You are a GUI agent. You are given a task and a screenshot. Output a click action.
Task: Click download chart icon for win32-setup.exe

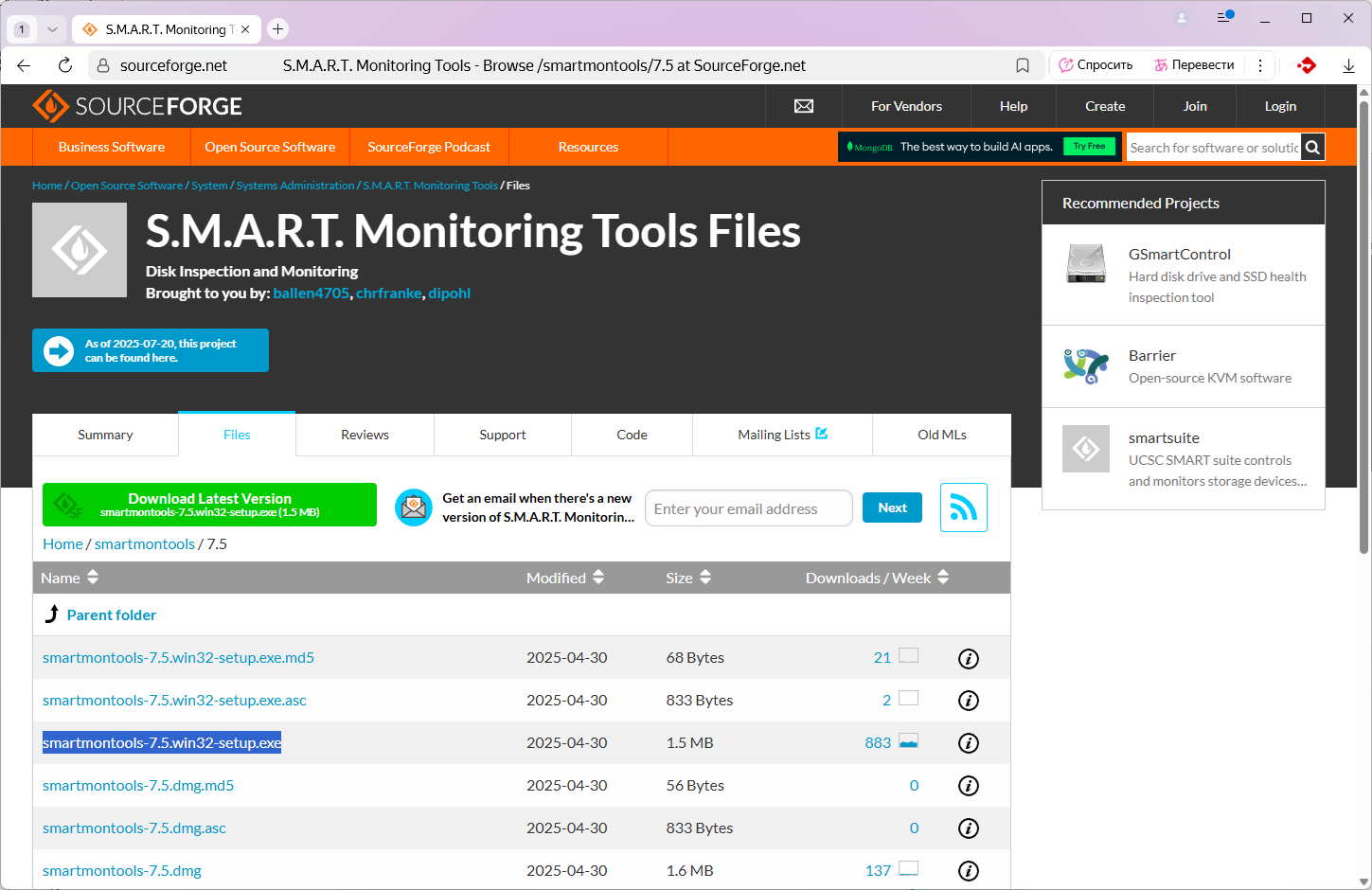pyautogui.click(x=909, y=741)
